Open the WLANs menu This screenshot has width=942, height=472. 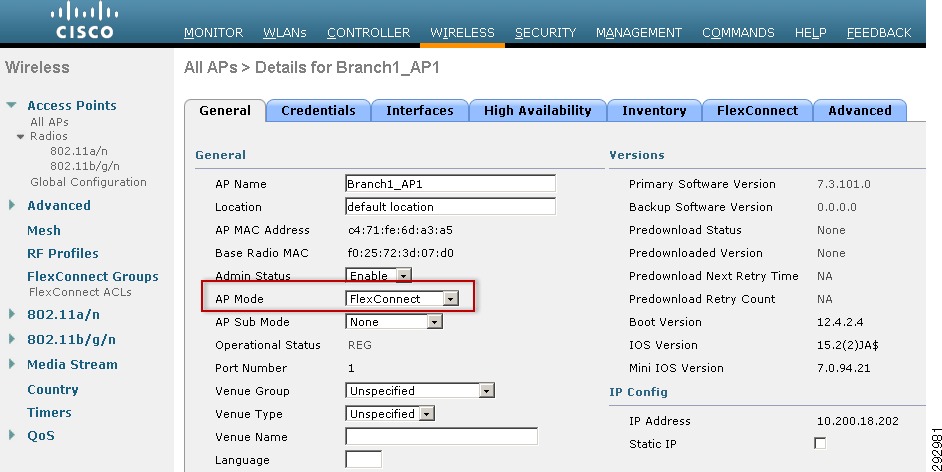(285, 33)
